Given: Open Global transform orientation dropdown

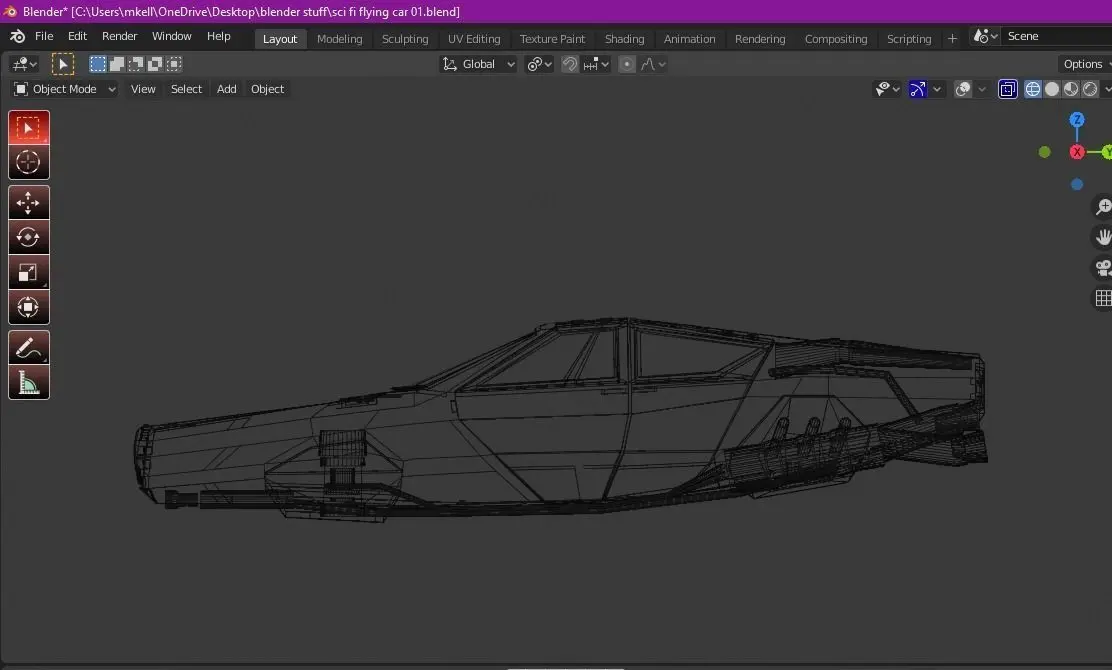Looking at the screenshot, I should [x=478, y=65].
